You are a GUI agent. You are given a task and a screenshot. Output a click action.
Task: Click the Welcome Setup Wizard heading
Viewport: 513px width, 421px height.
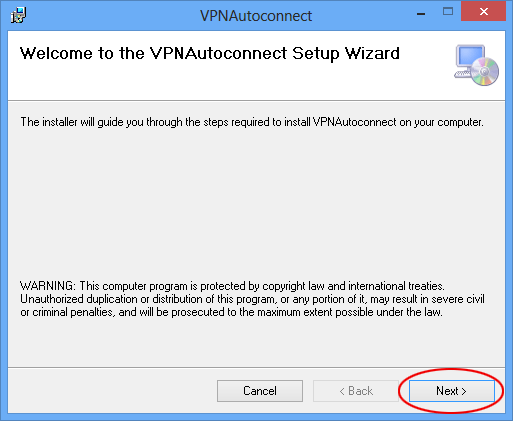pos(210,54)
